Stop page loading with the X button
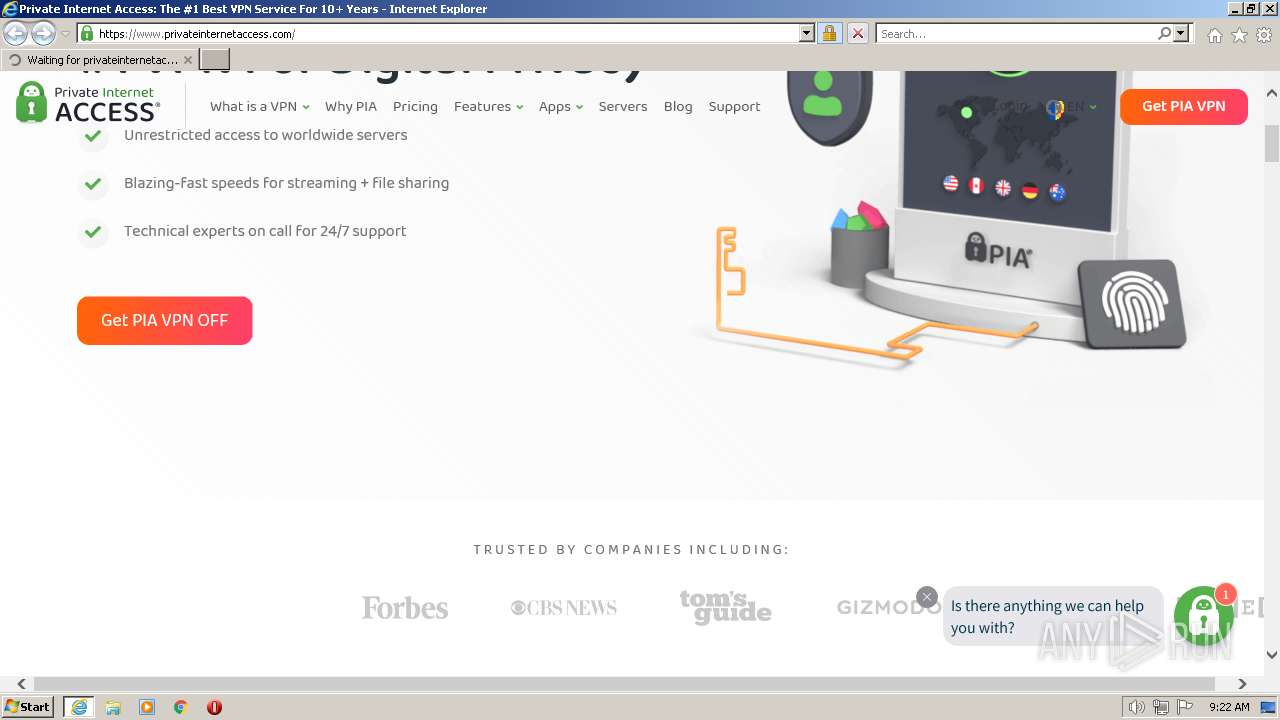This screenshot has height=720, width=1280. 857,33
